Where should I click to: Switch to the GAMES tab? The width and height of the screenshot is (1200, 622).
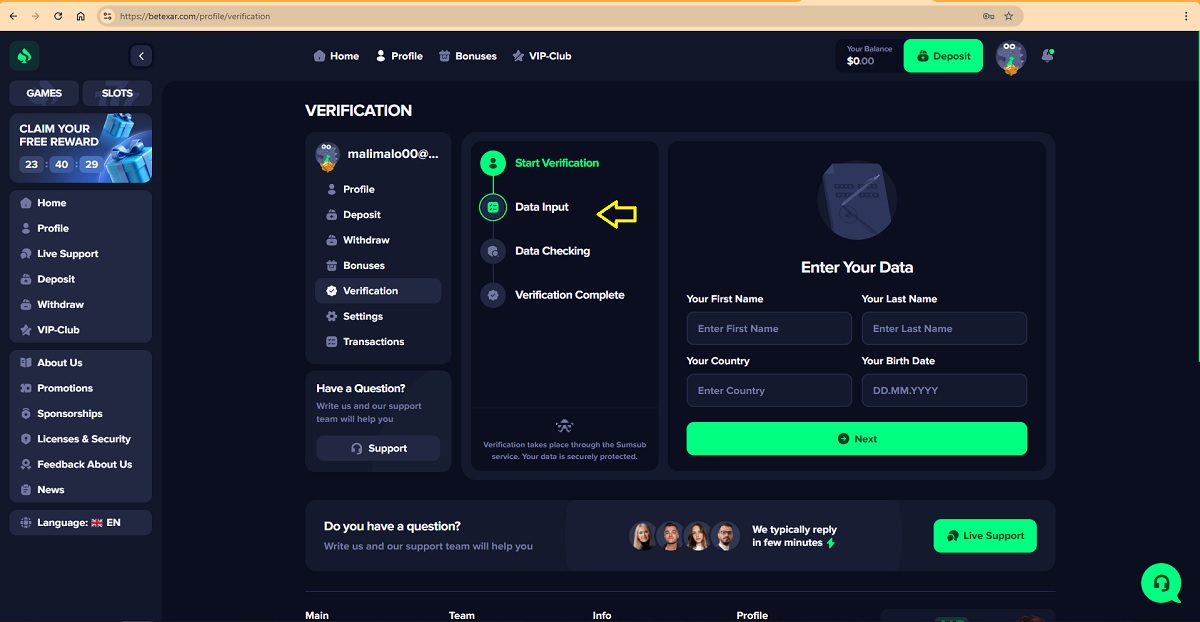click(44, 93)
